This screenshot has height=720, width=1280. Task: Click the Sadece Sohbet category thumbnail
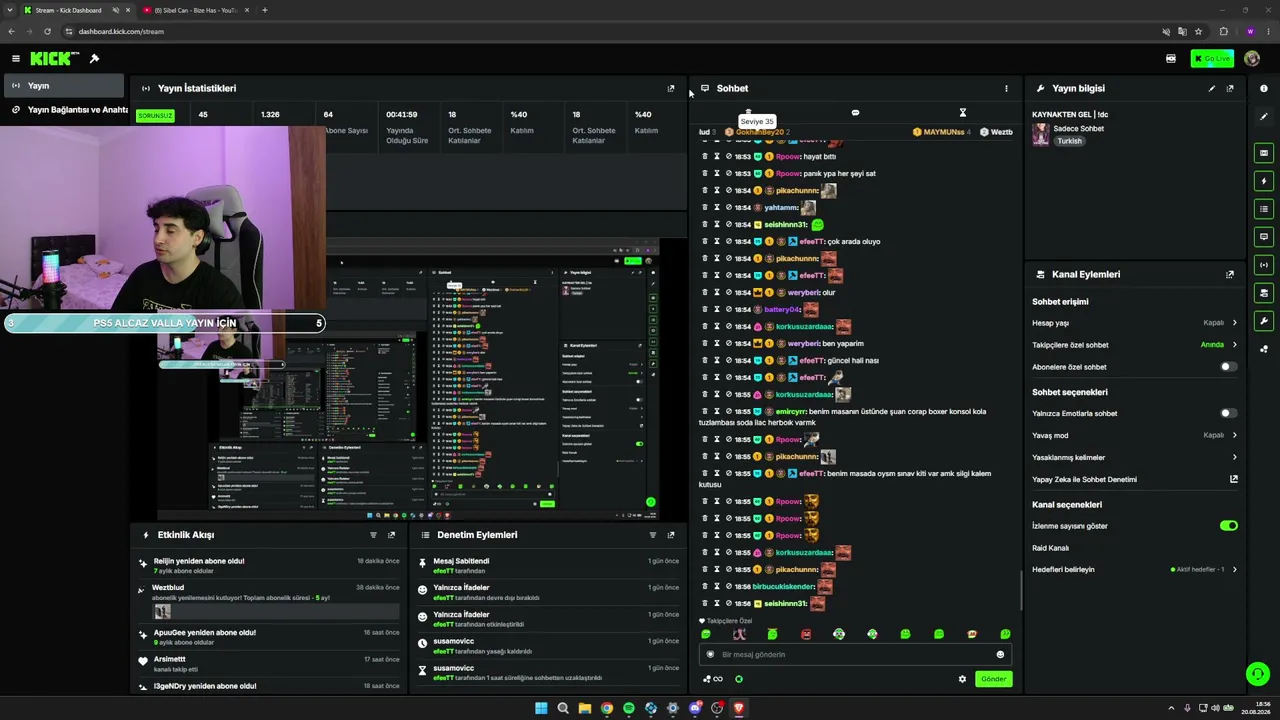[1041, 135]
